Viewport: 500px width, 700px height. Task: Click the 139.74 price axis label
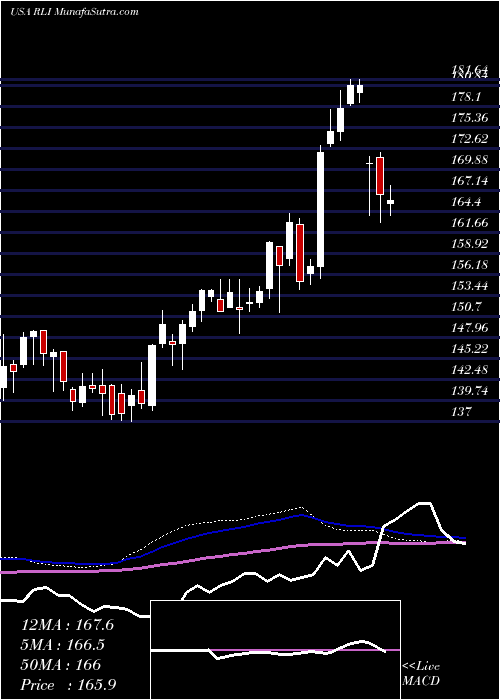click(x=469, y=391)
